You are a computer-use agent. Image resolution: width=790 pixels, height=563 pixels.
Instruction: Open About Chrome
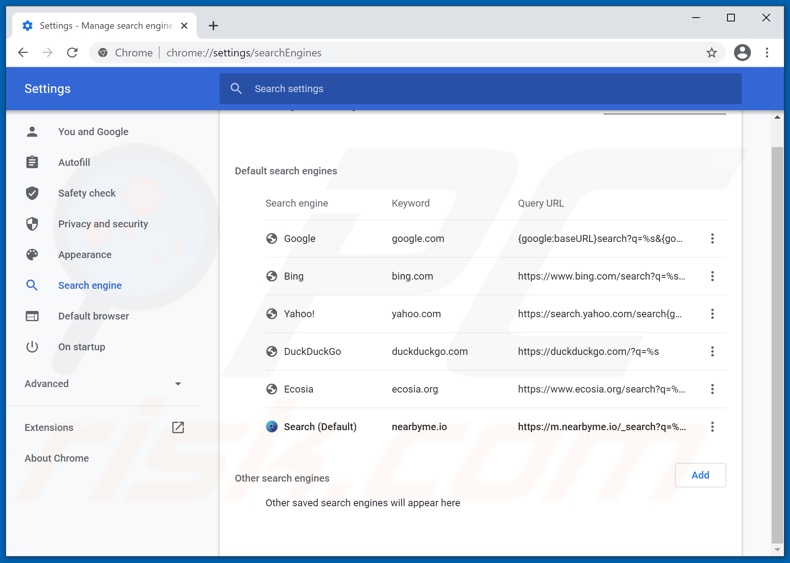click(x=56, y=458)
